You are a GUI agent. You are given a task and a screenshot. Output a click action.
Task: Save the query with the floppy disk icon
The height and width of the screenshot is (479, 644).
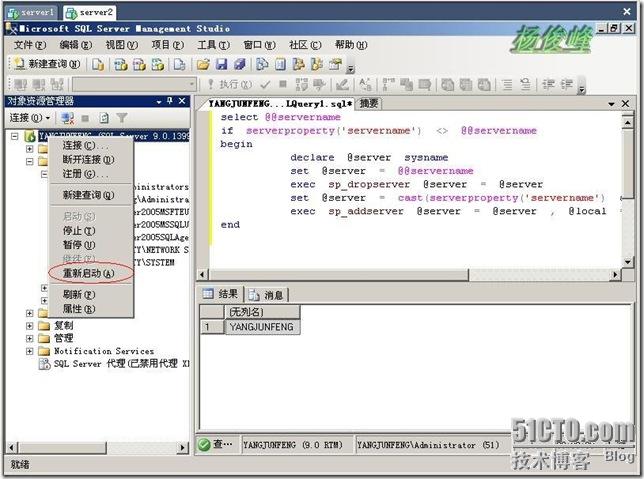(221, 64)
